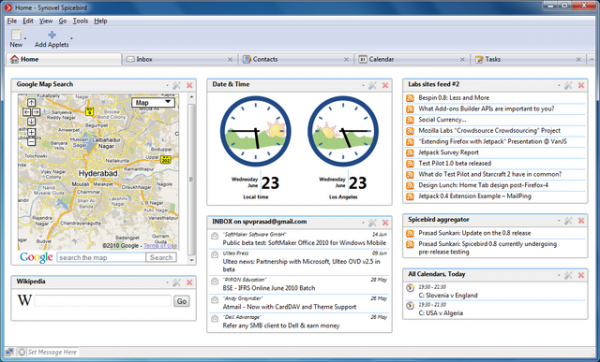Click the Set Message Here status field

52,352
